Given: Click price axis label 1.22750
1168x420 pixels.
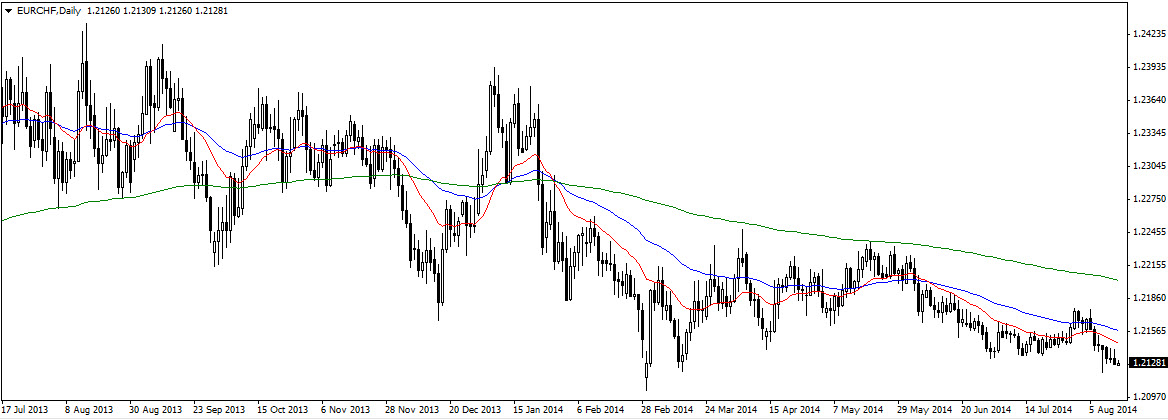Looking at the screenshot, I should [1147, 199].
